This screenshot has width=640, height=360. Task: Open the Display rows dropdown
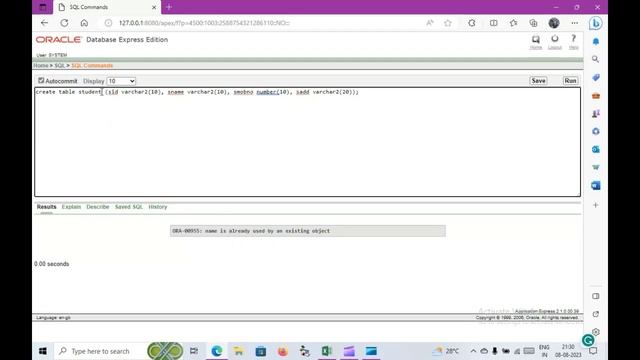pos(121,81)
